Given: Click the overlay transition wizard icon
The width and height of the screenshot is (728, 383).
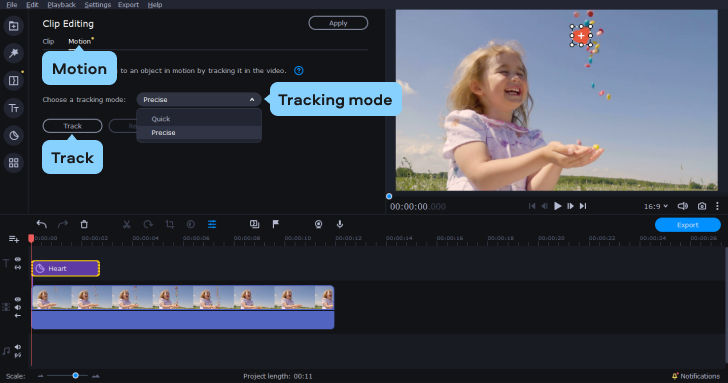Looking at the screenshot, I should point(254,224).
